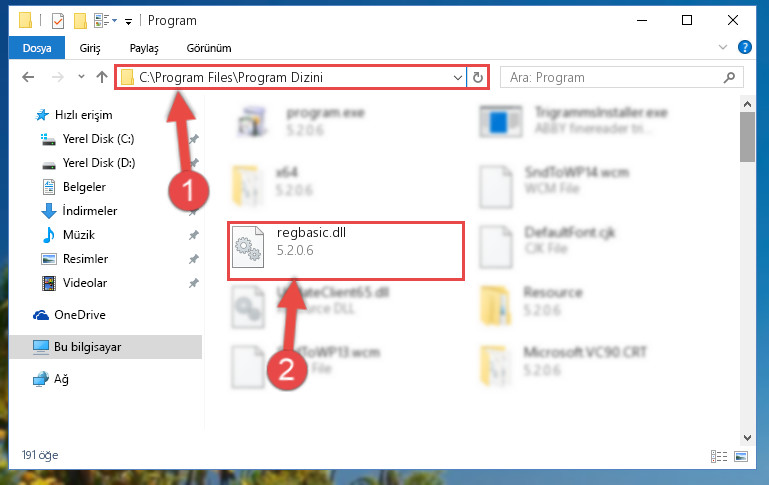Minimize the Program window
The image size is (769, 485).
tap(642, 21)
